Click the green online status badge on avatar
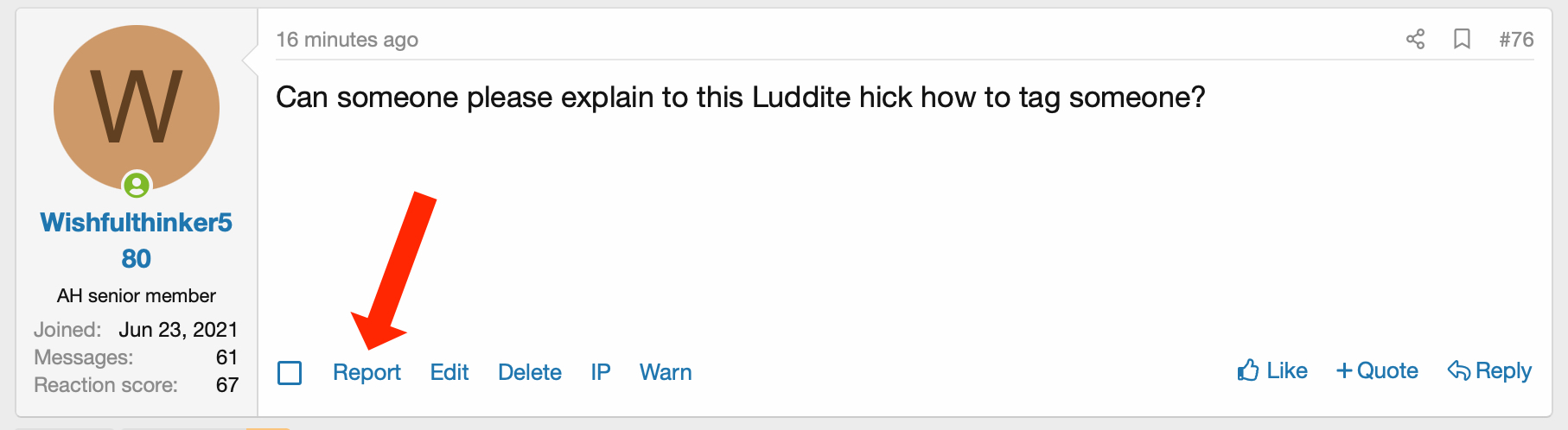Image resolution: width=1568 pixels, height=430 pixels. (137, 185)
